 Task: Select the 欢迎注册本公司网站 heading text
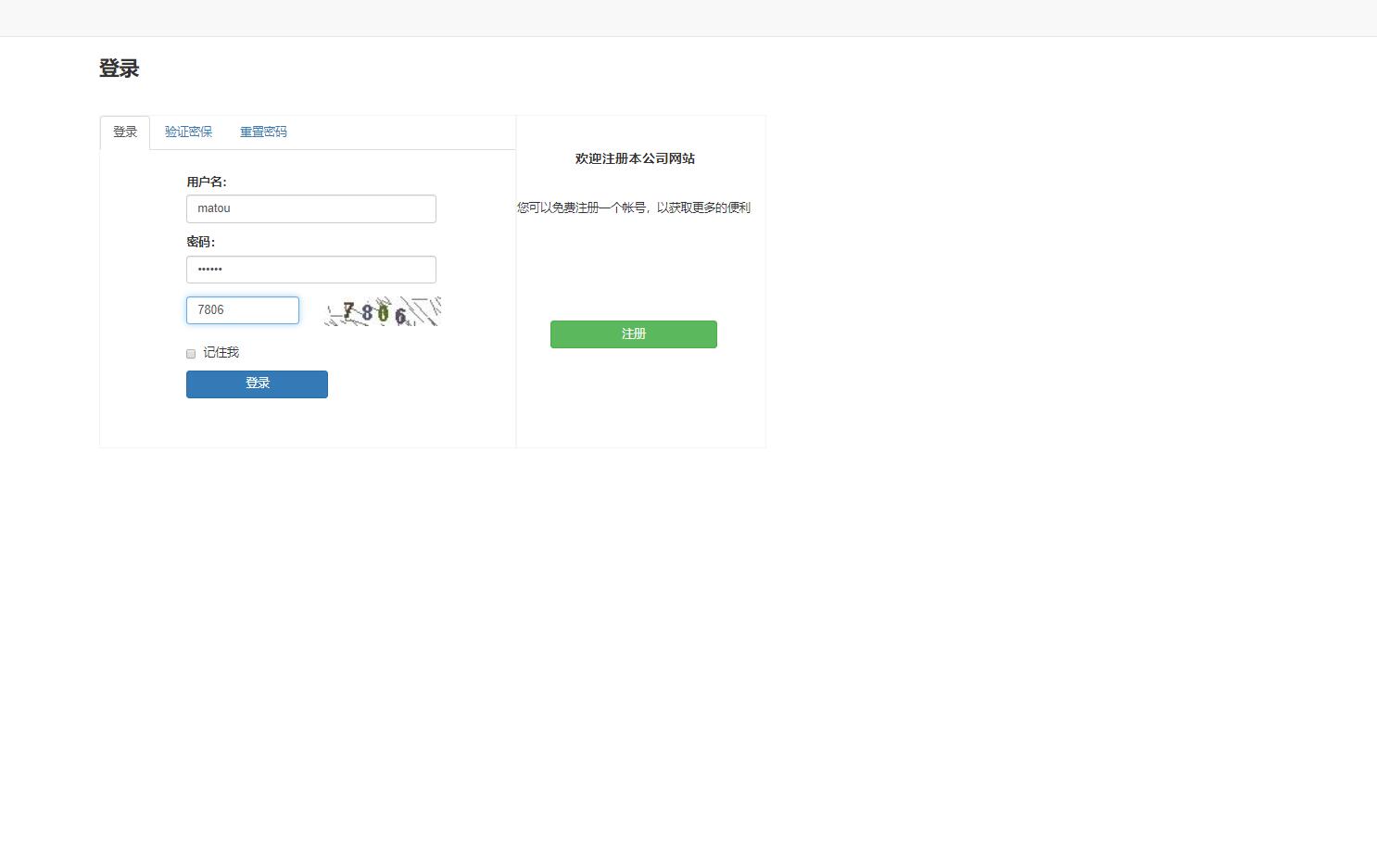[x=635, y=158]
